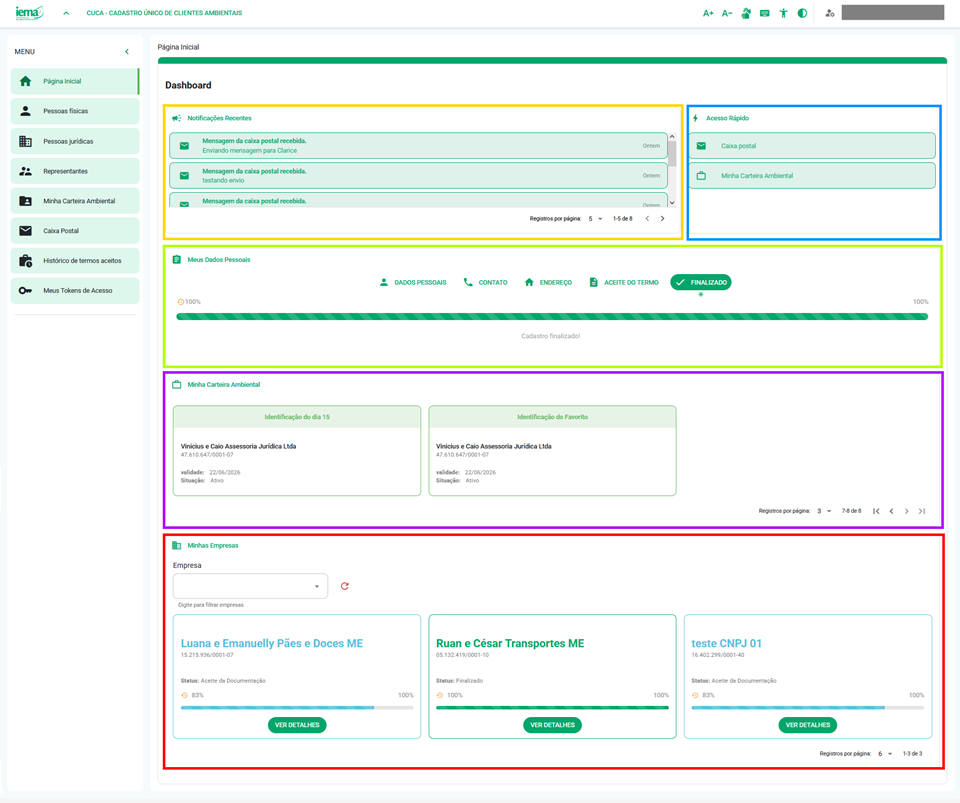The image size is (960, 803).
Task: Click the sign language hands icon
Action: pyautogui.click(x=746, y=13)
